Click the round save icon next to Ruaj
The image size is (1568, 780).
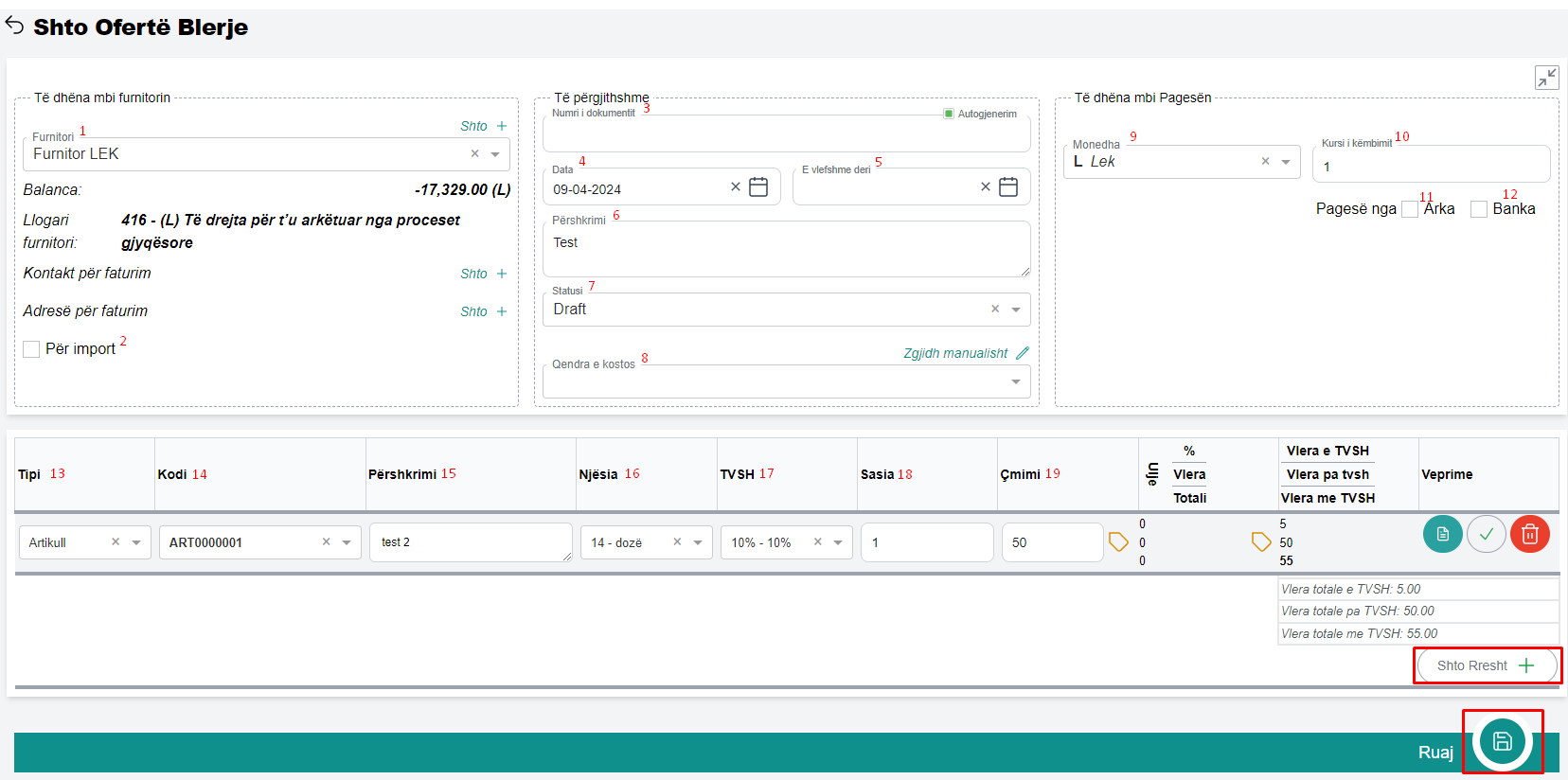pyautogui.click(x=1502, y=741)
